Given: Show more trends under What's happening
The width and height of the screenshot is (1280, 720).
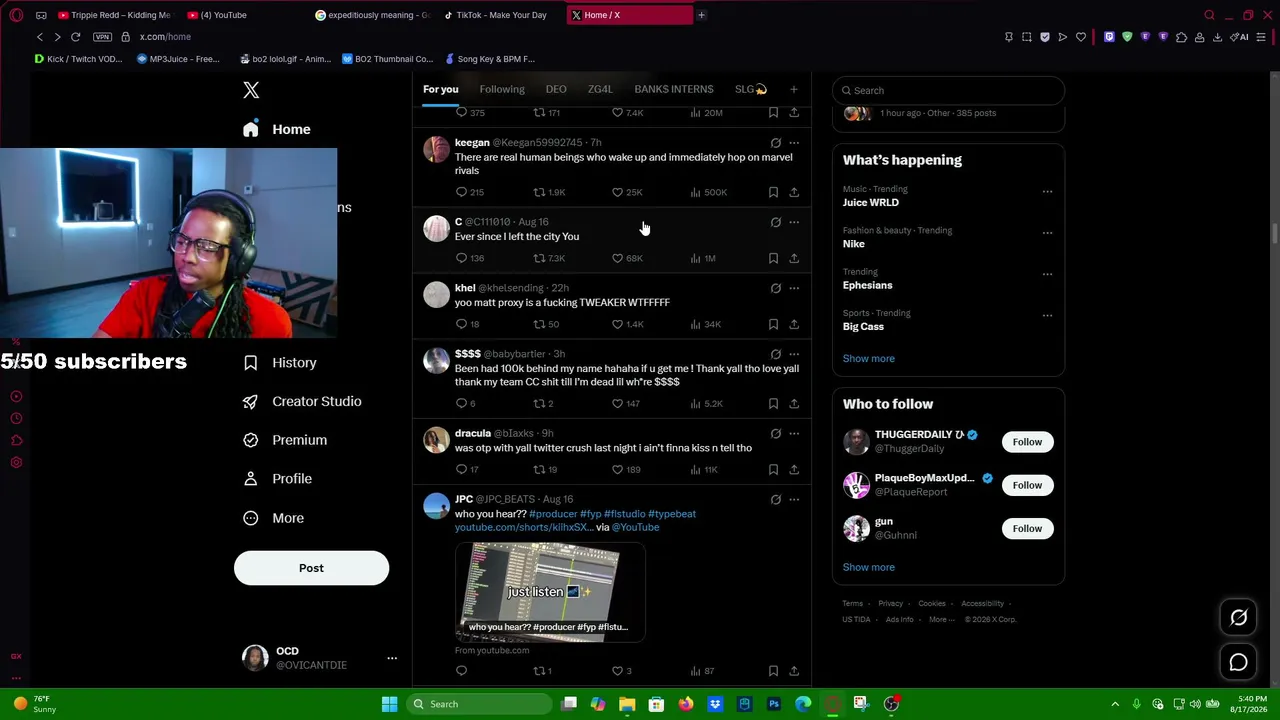Looking at the screenshot, I should 868,358.
